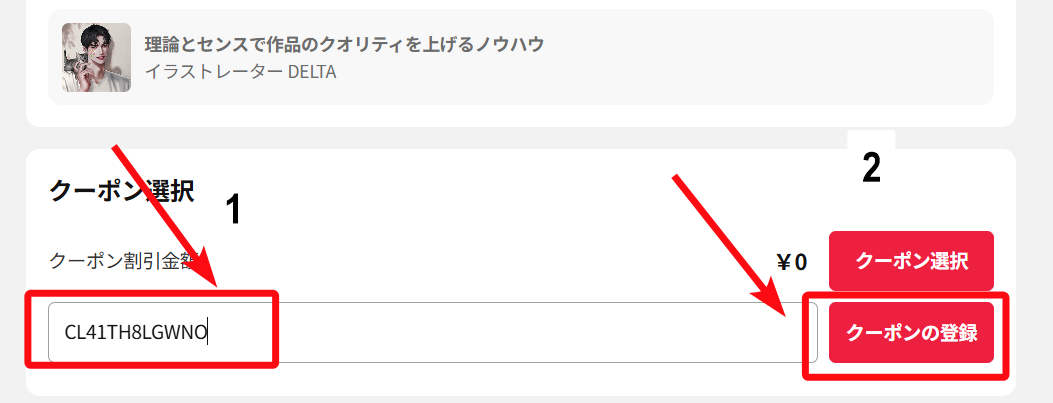Click the クーポン選択 section heading

121,191
